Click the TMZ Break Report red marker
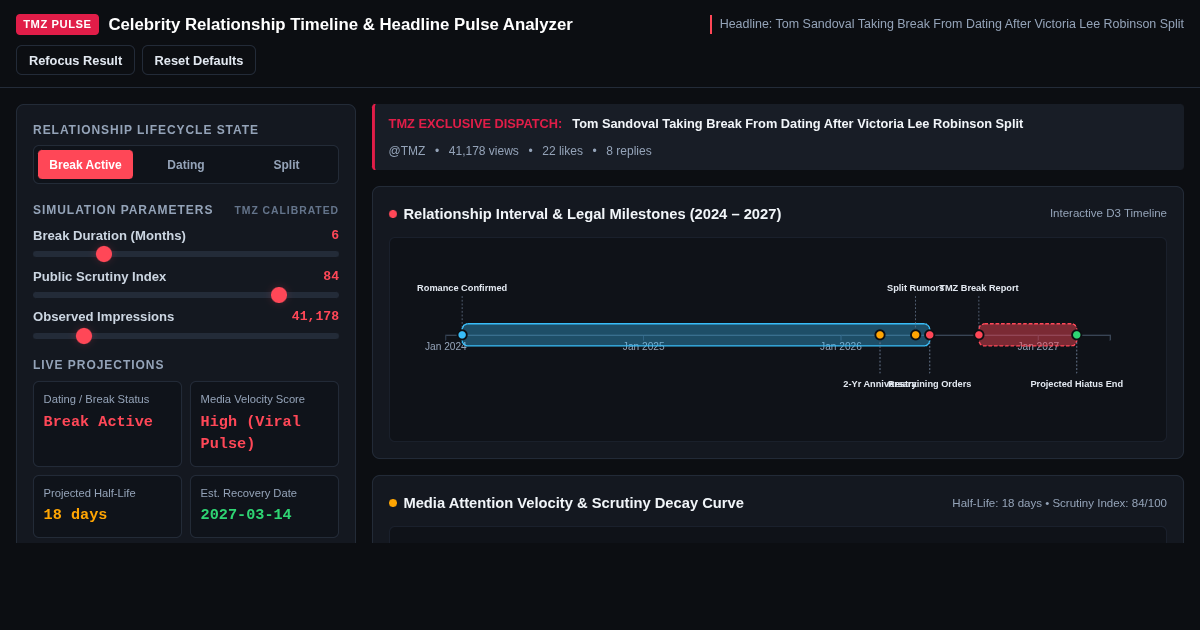1200x630 pixels. [979, 335]
